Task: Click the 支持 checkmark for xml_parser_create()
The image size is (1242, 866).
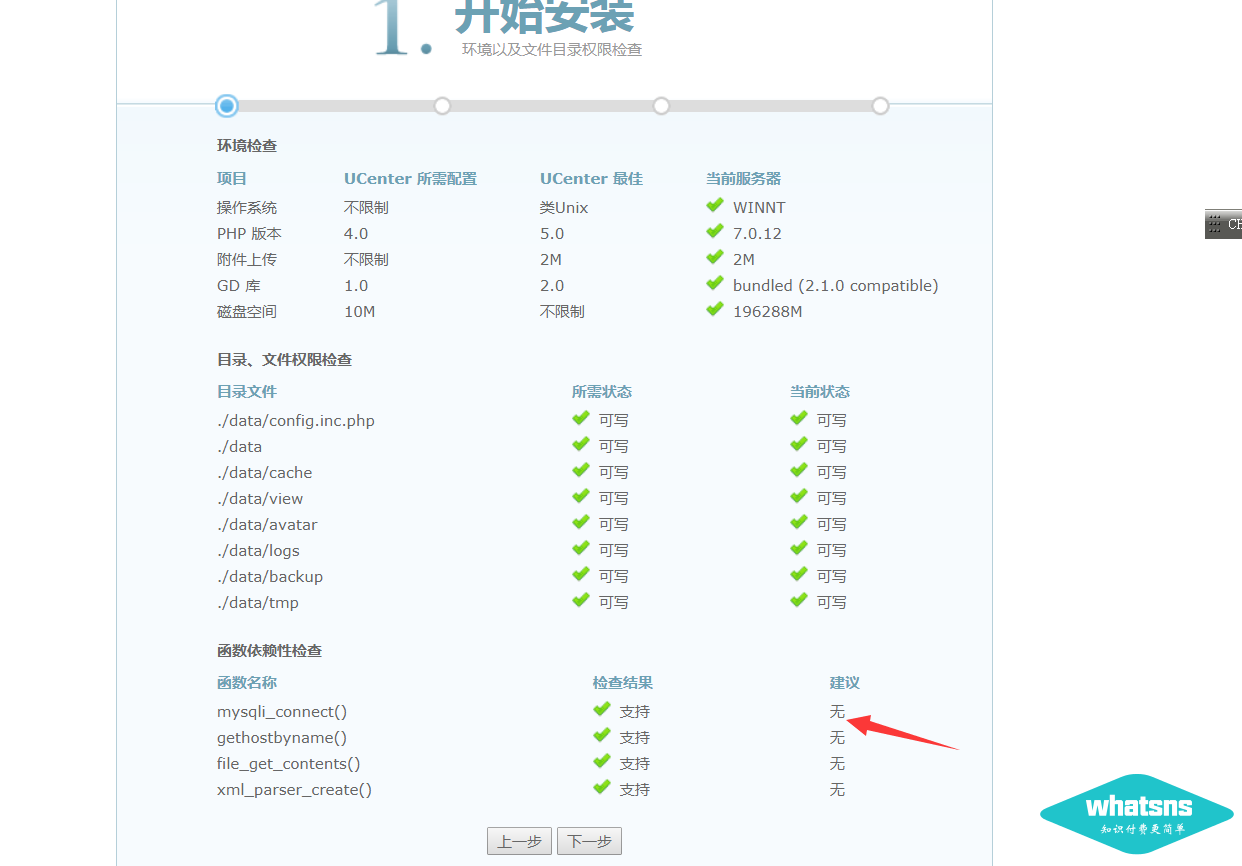Action: pos(601,788)
